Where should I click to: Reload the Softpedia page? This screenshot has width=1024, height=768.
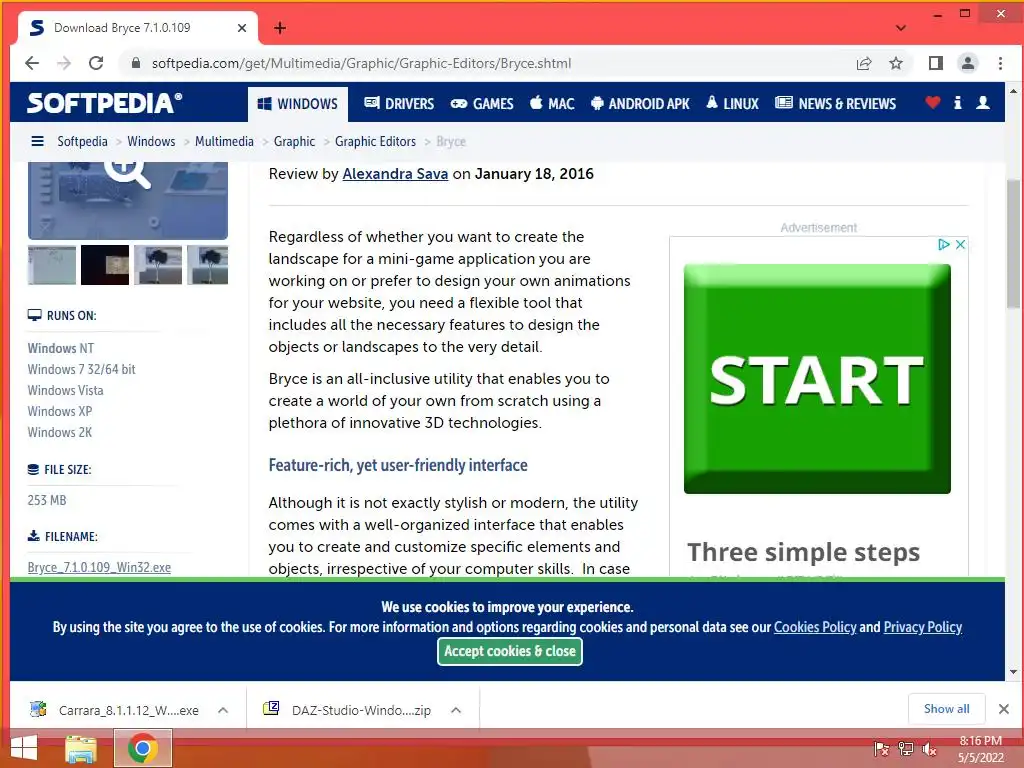tap(96, 63)
